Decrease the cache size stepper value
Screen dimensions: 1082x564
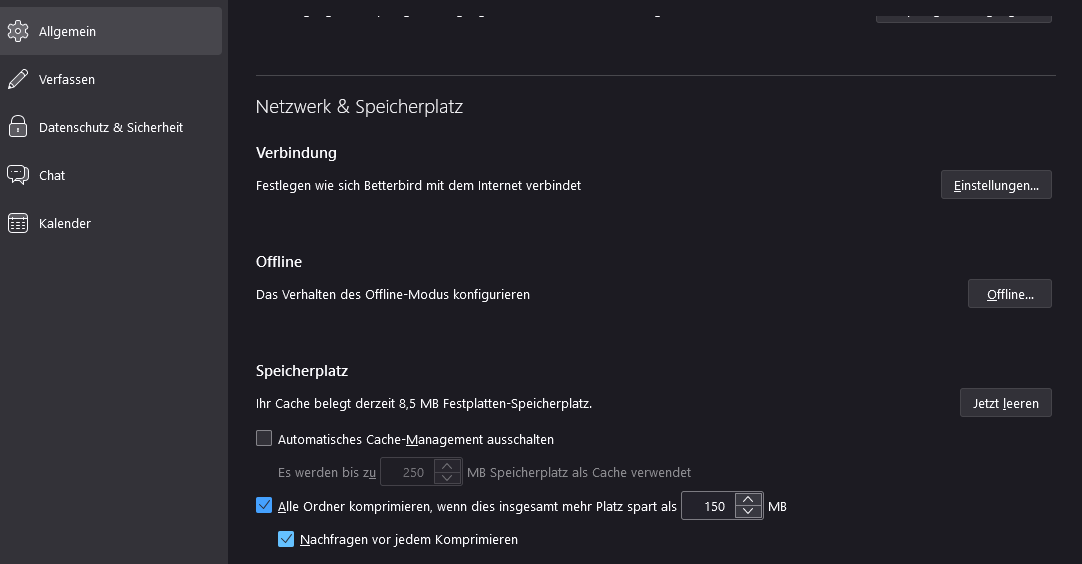447,478
